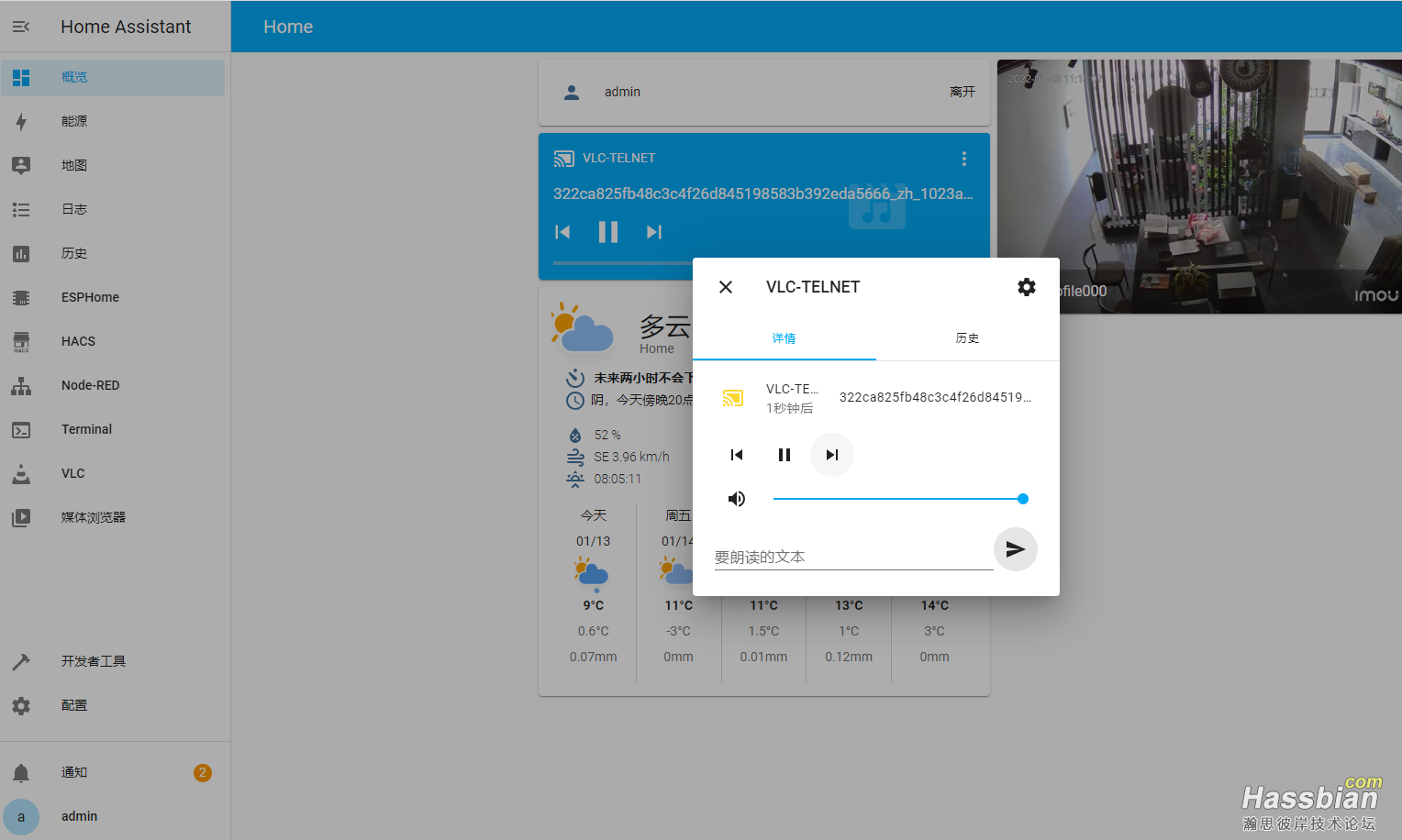Collapse sidebar with hamburger menu icon
Screen dimensions: 1402x840
point(21,27)
